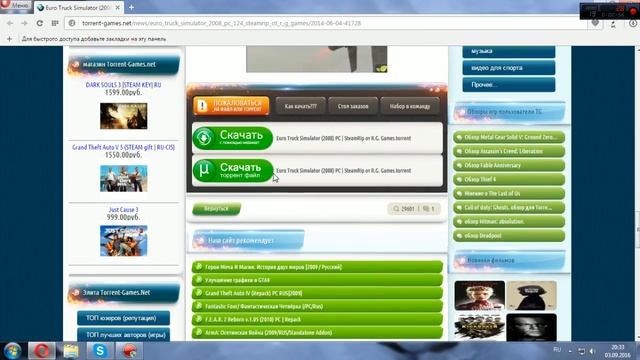
Task: Click the views counter magnifier icon
Action: 396,209
